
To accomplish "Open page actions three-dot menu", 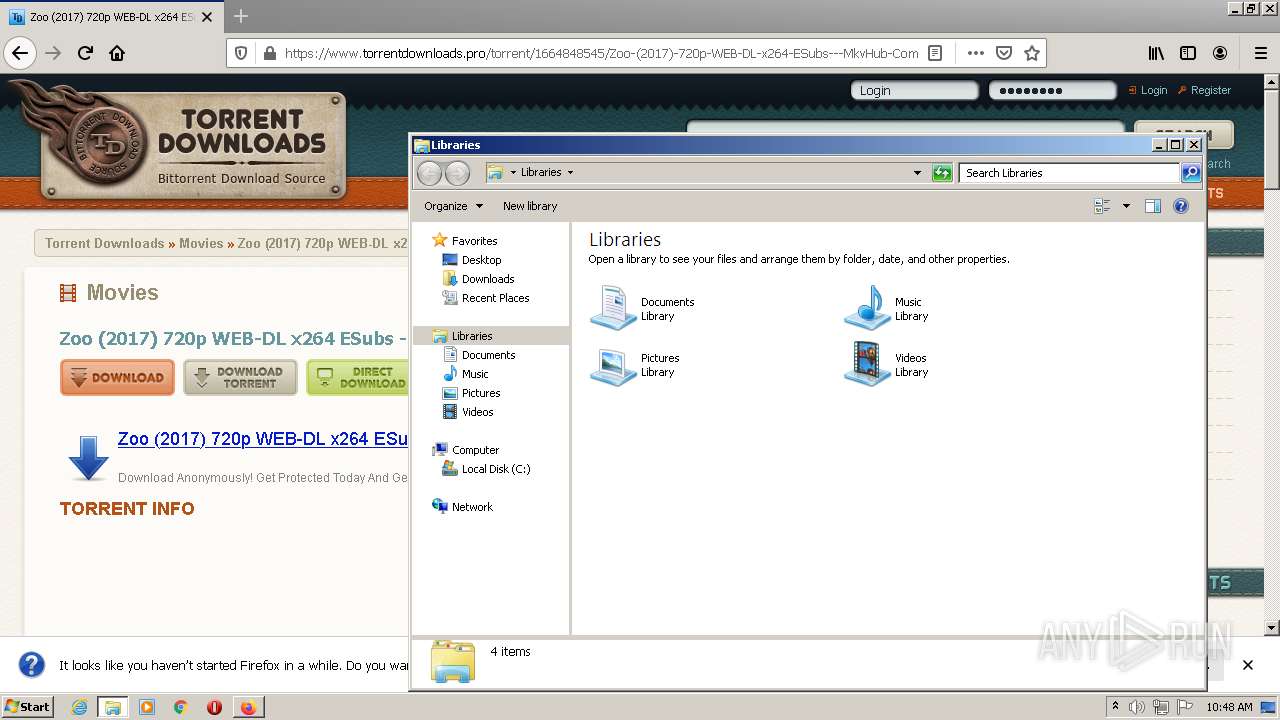I will click(975, 53).
